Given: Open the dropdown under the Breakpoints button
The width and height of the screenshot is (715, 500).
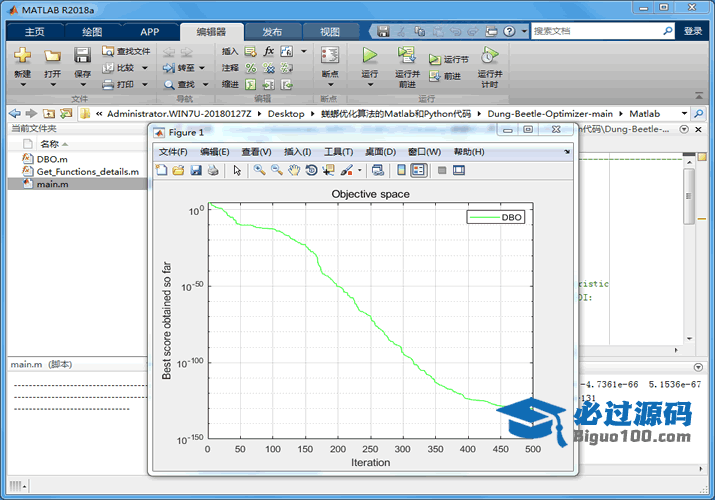Looking at the screenshot, I should pyautogui.click(x=330, y=85).
